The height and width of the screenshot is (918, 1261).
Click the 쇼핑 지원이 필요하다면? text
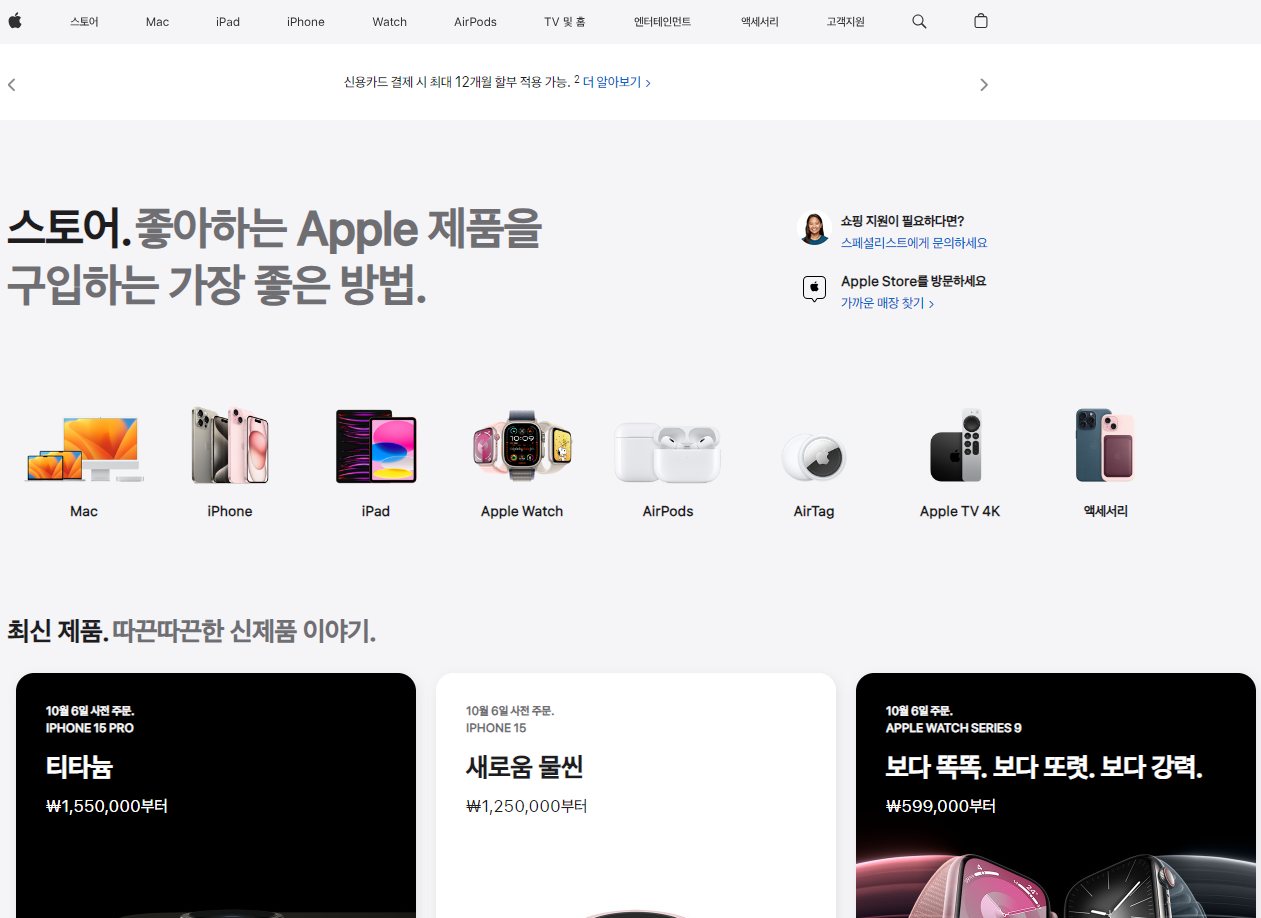click(x=902, y=221)
